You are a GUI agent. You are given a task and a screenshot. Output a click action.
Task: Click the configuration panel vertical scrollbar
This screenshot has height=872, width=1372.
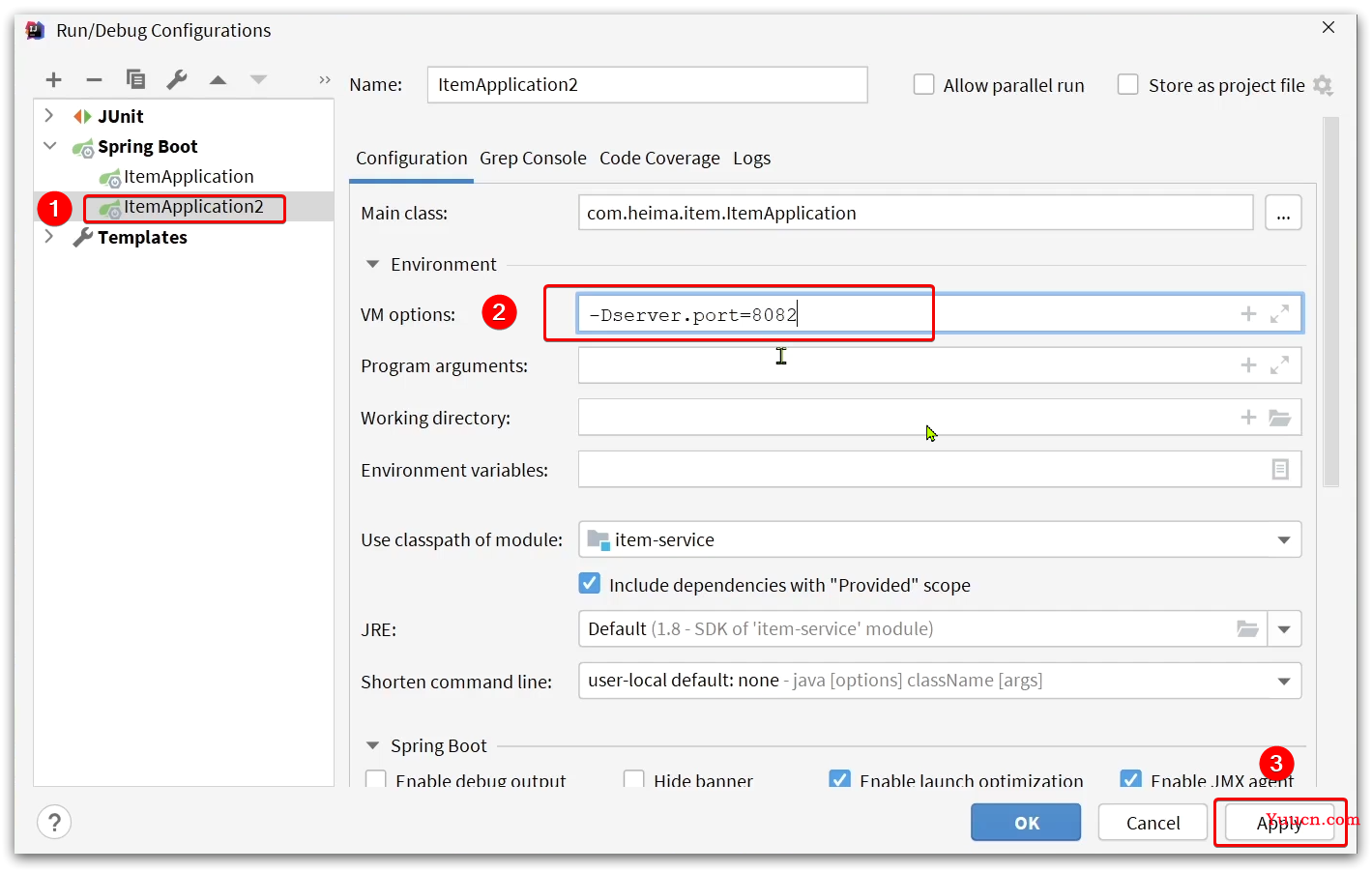click(x=1331, y=302)
